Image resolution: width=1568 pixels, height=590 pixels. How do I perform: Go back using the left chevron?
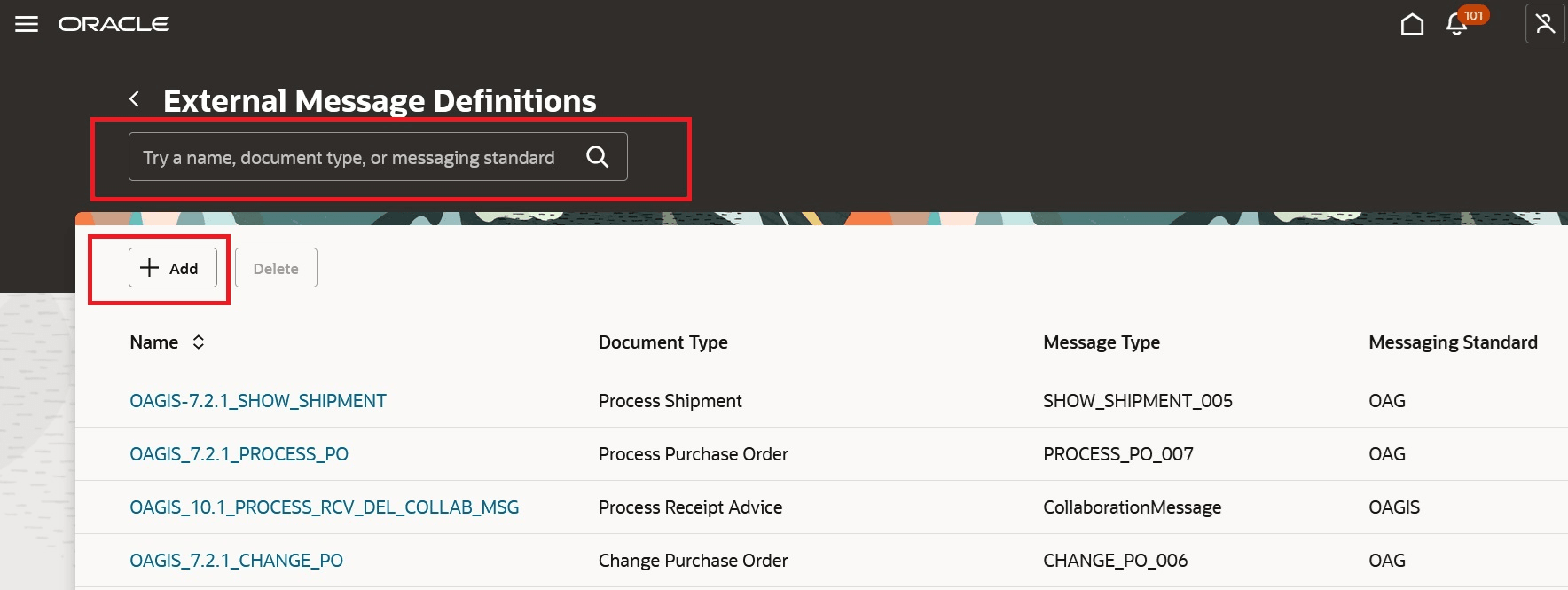pos(135,99)
